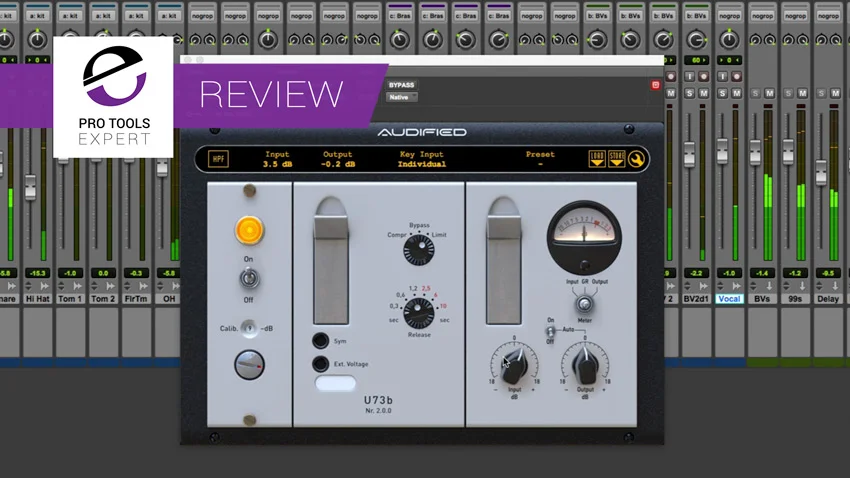Click the 99s channel volume fader

[x=788, y=152]
